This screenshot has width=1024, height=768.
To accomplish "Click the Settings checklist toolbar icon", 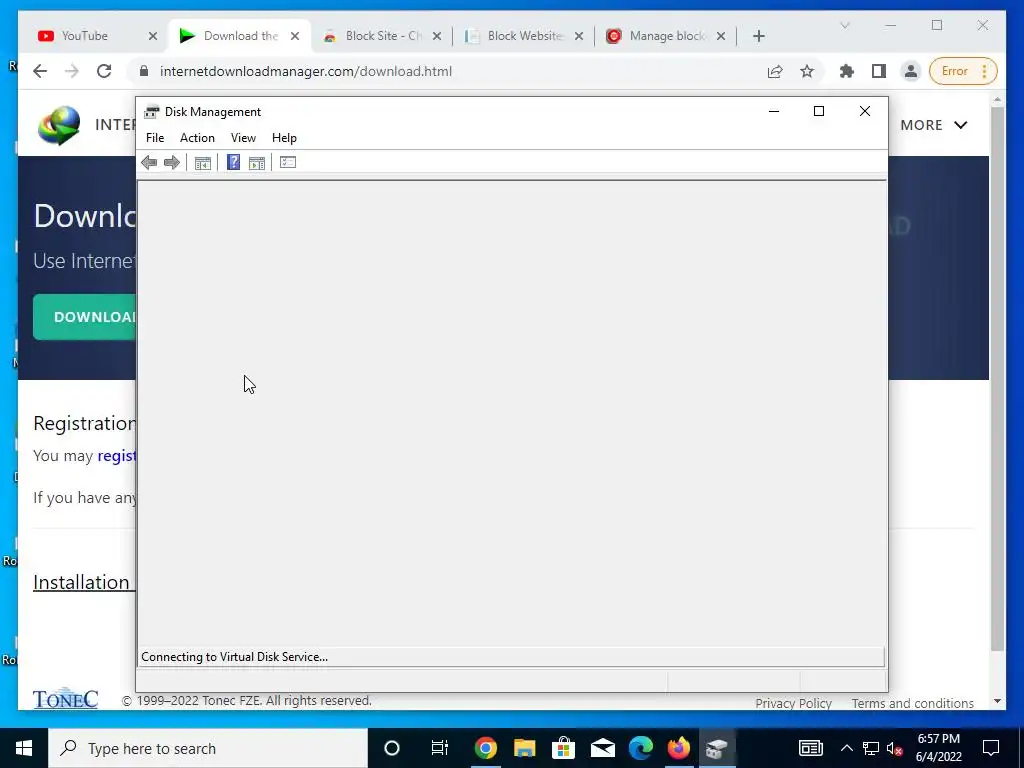I will [x=288, y=162].
